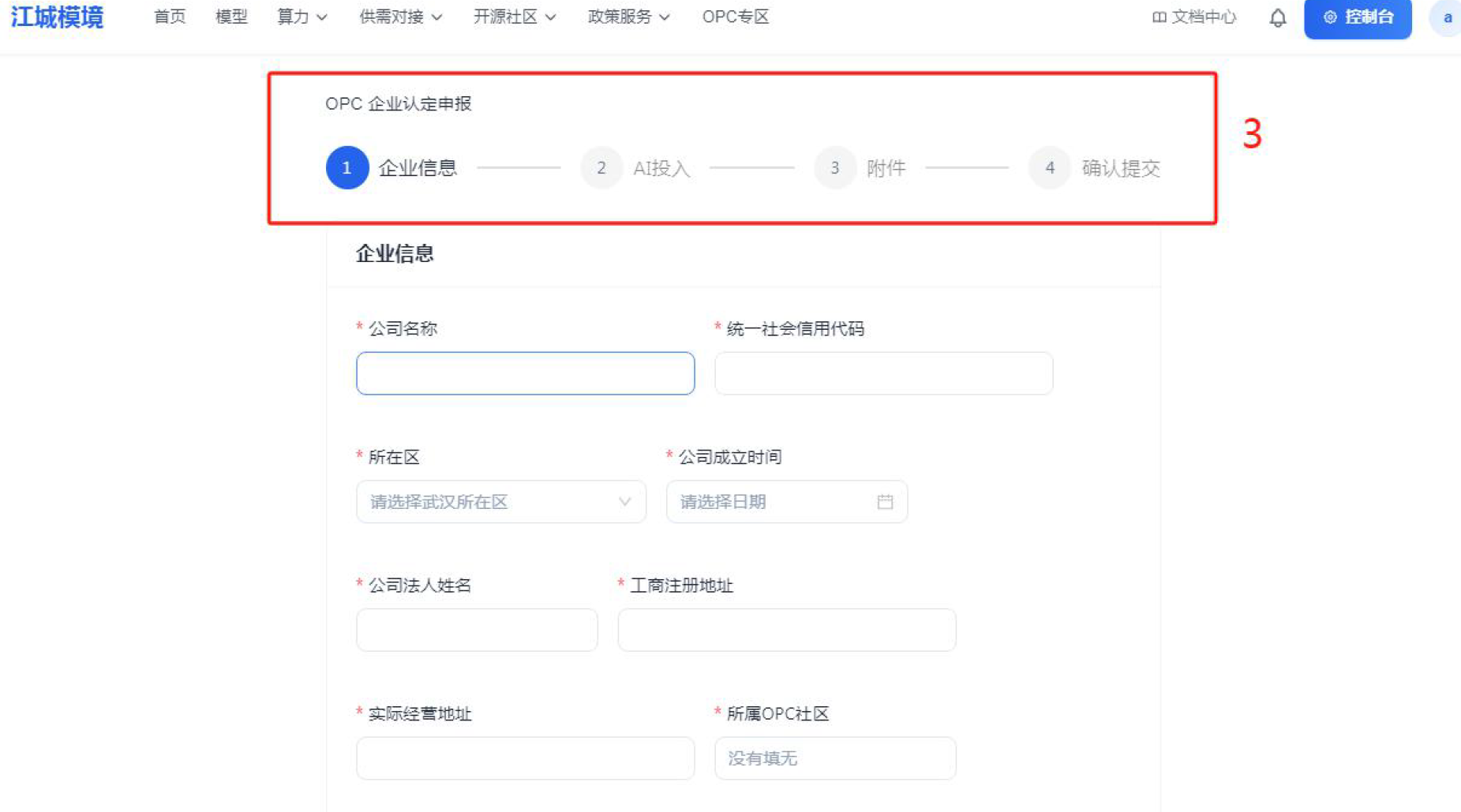
Task: Click the OPC 企业认定申报 title text
Action: pyautogui.click(x=399, y=103)
